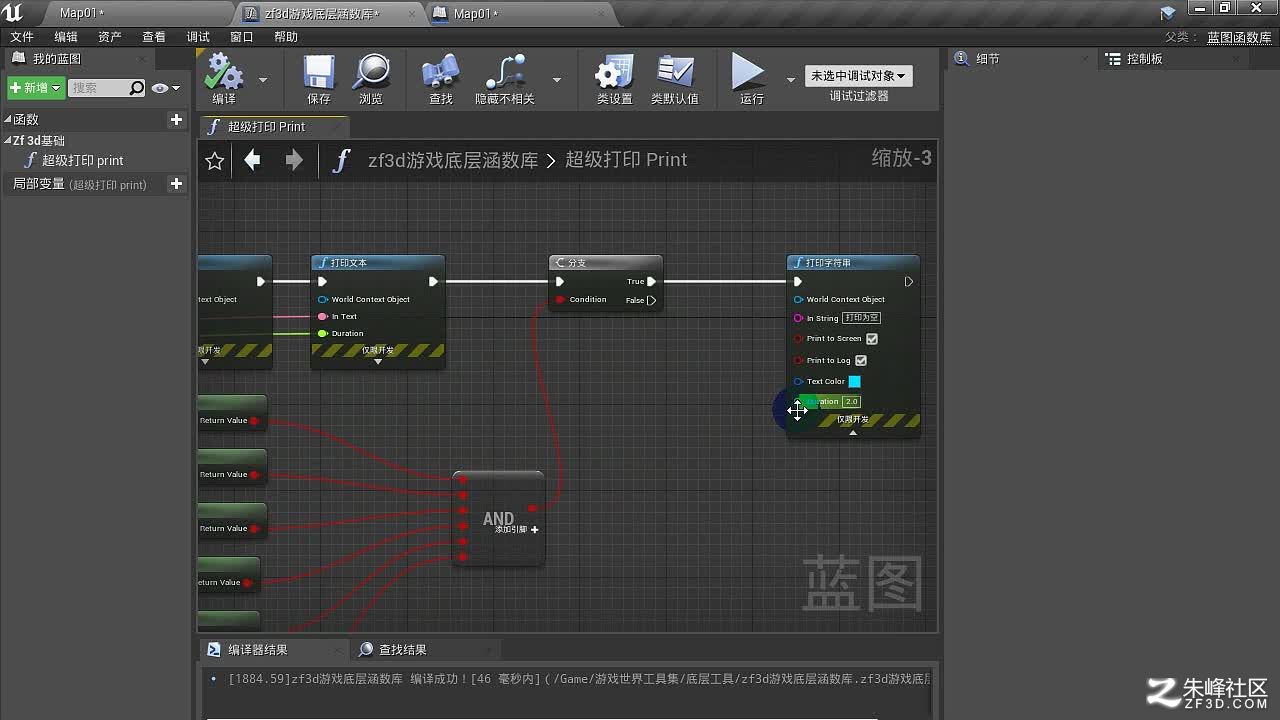Click the favorite star icon in breadcrumb bar
The width and height of the screenshot is (1280, 720).
pyautogui.click(x=214, y=161)
